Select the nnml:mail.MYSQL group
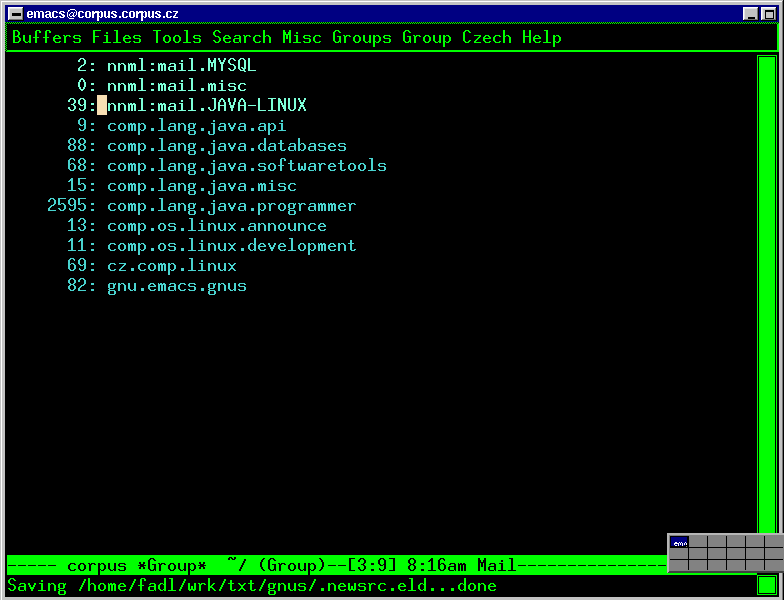784x600 pixels. coord(181,66)
